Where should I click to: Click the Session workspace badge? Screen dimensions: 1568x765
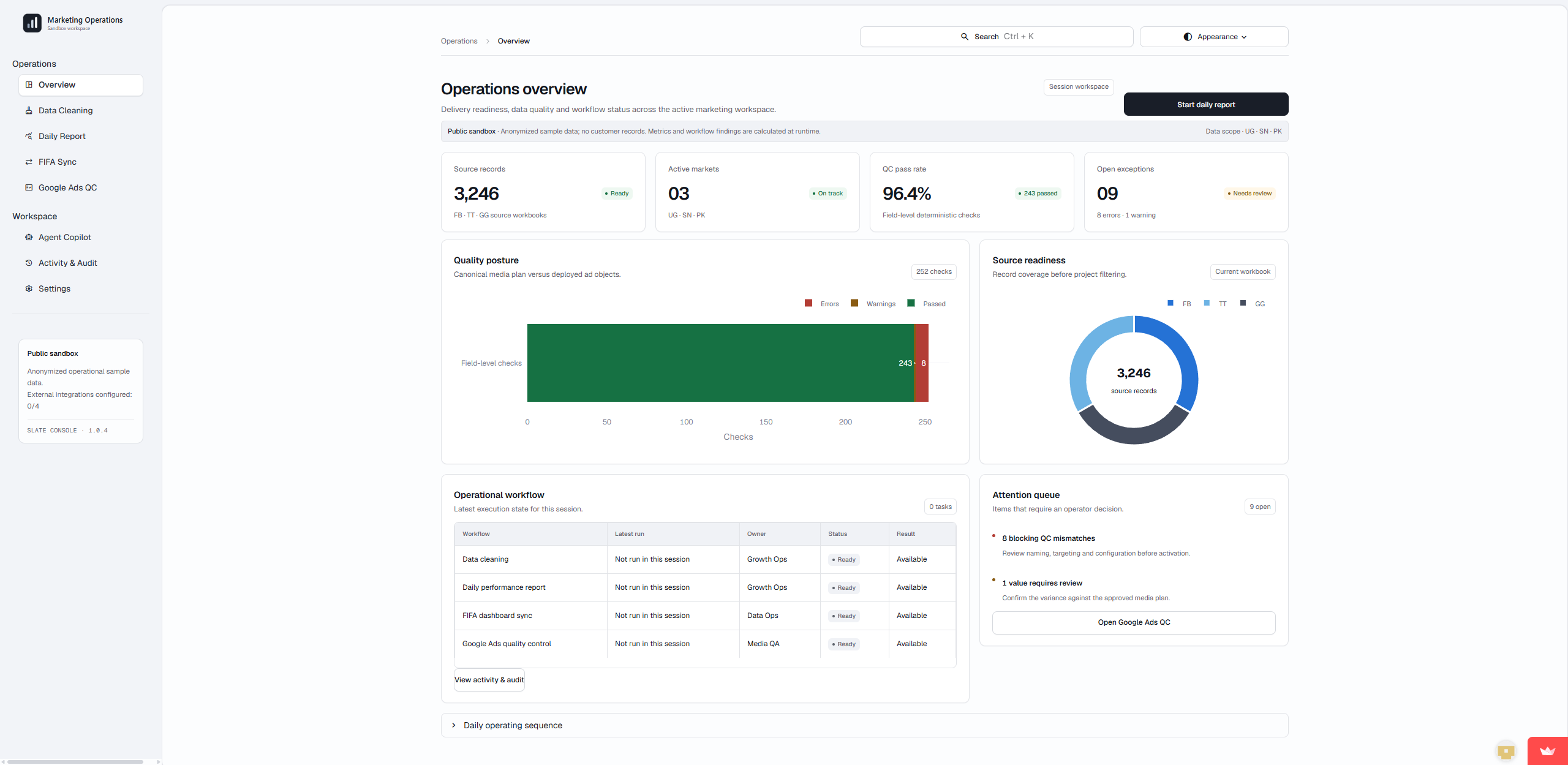1079,87
